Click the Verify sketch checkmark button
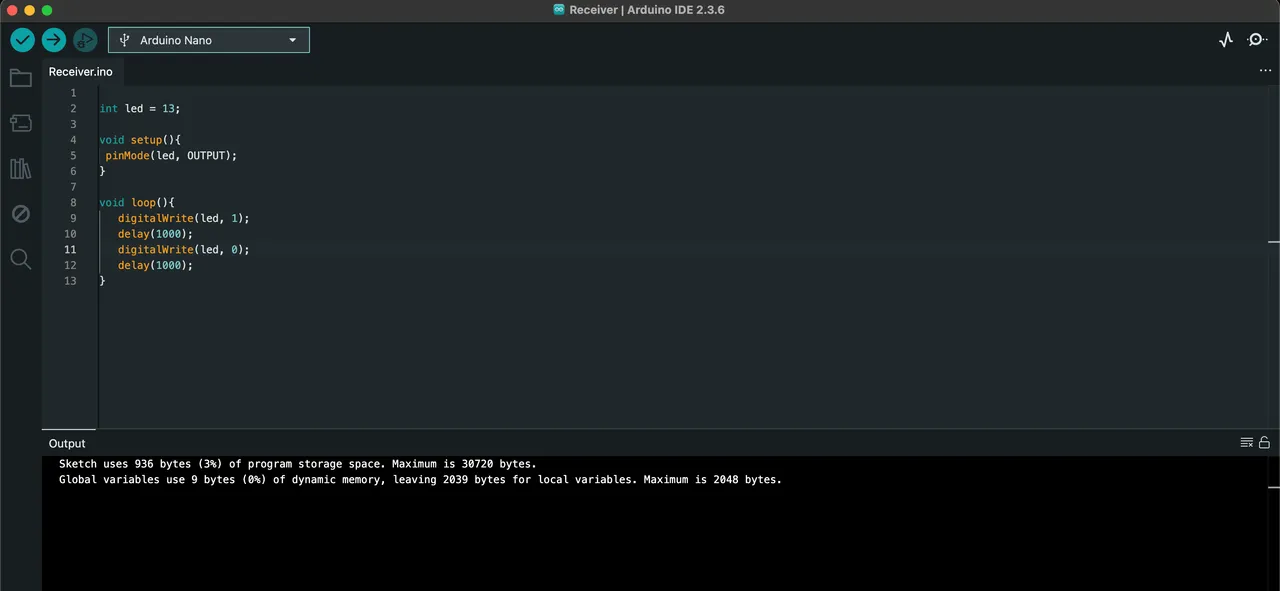The height and width of the screenshot is (591, 1280). tap(22, 40)
